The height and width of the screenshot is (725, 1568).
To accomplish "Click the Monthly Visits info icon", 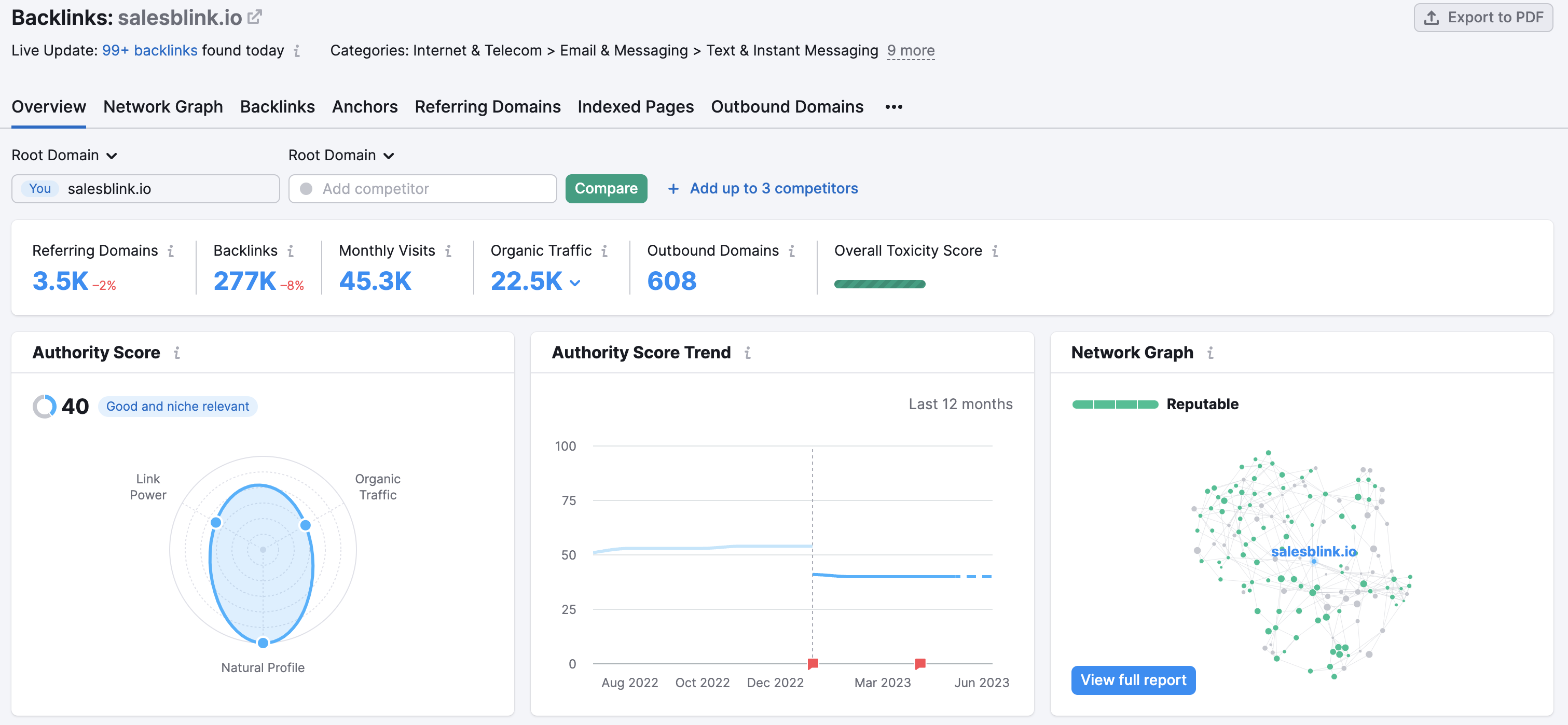I will click(x=448, y=250).
